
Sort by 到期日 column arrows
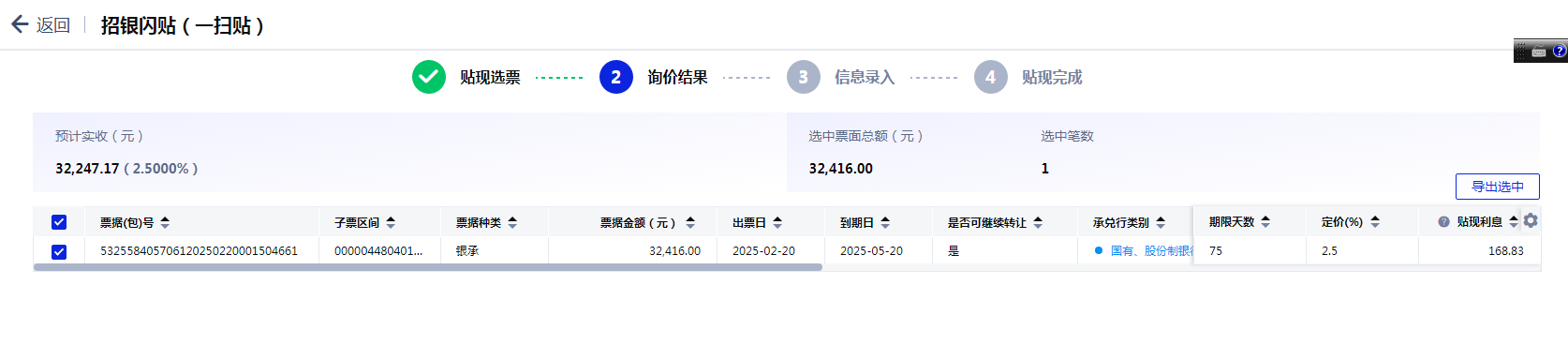pyautogui.click(x=885, y=222)
